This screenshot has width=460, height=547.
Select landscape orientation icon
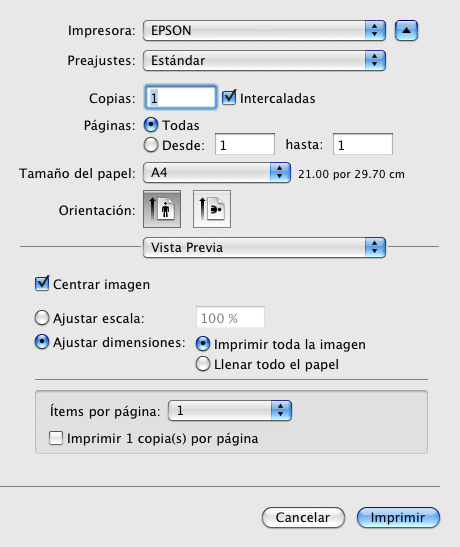click(212, 209)
